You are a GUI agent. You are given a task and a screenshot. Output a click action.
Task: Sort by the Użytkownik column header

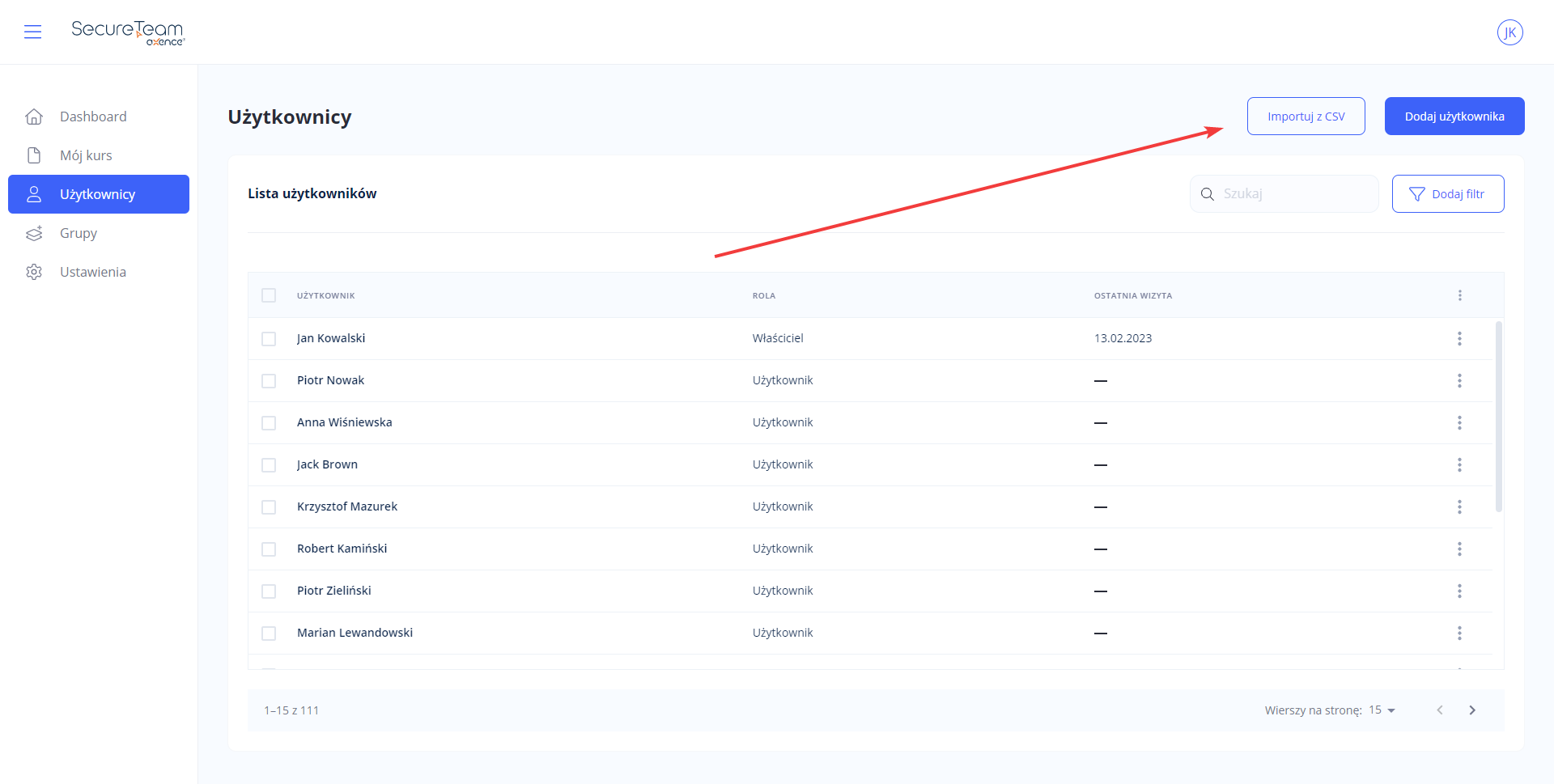point(325,296)
